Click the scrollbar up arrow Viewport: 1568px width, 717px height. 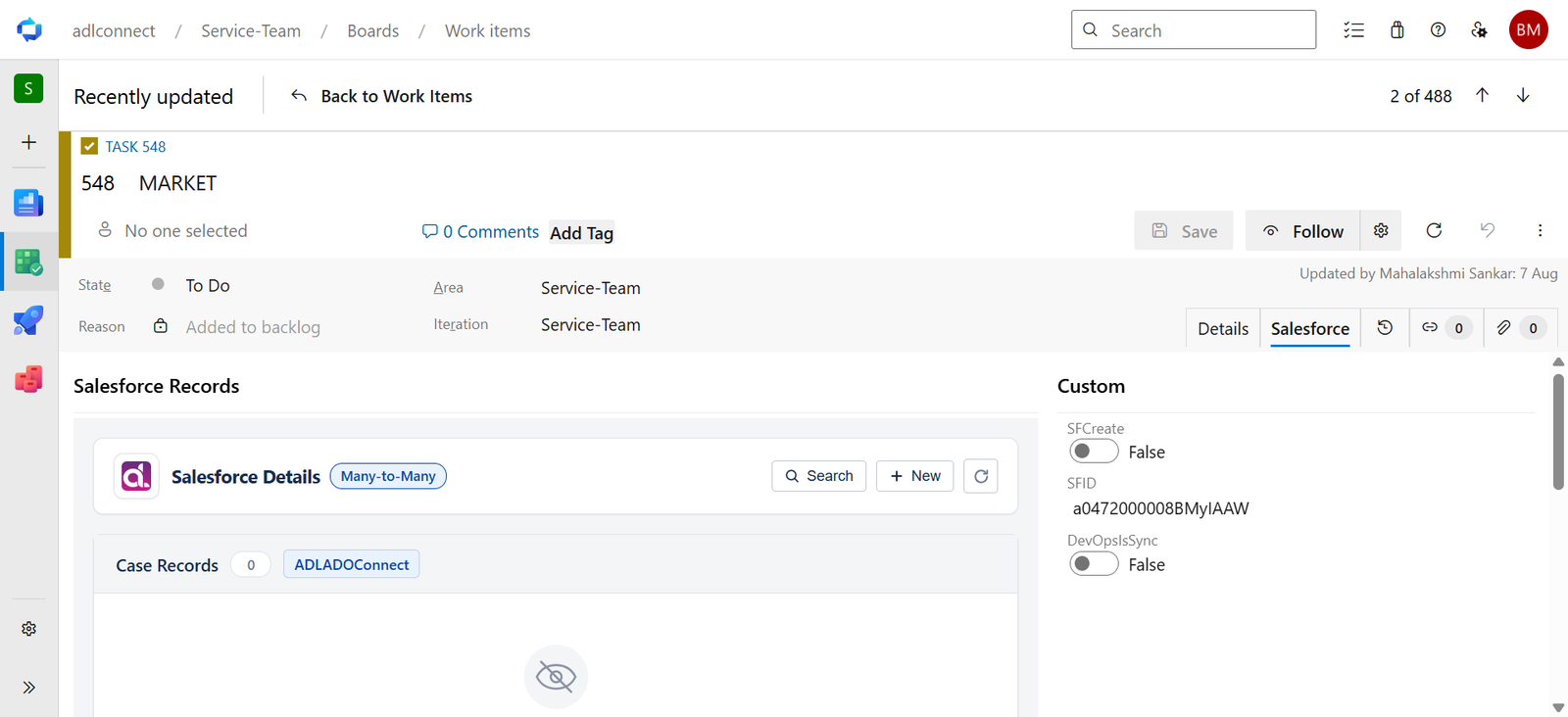1558,361
